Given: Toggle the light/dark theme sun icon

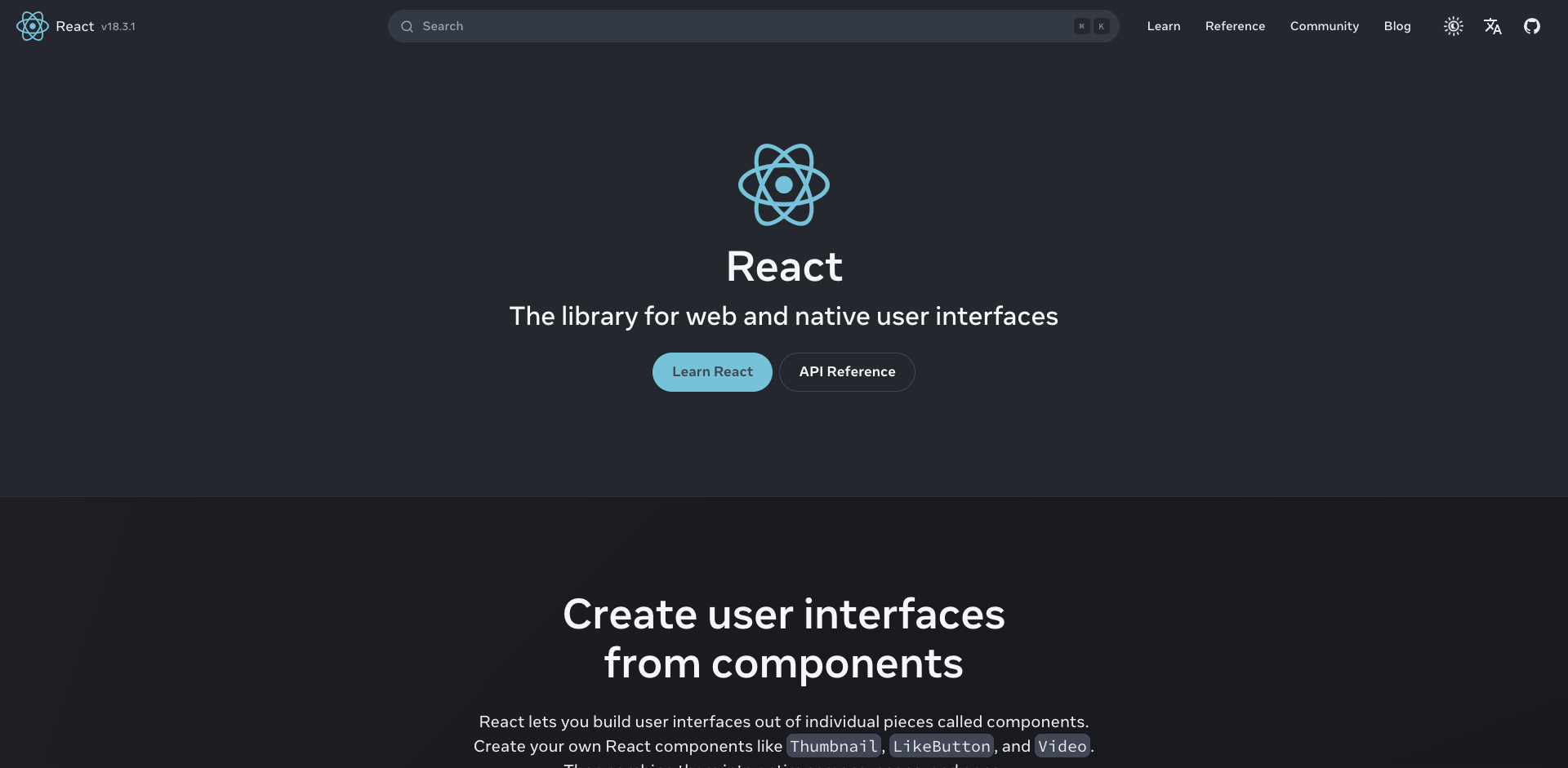Looking at the screenshot, I should click(1453, 26).
